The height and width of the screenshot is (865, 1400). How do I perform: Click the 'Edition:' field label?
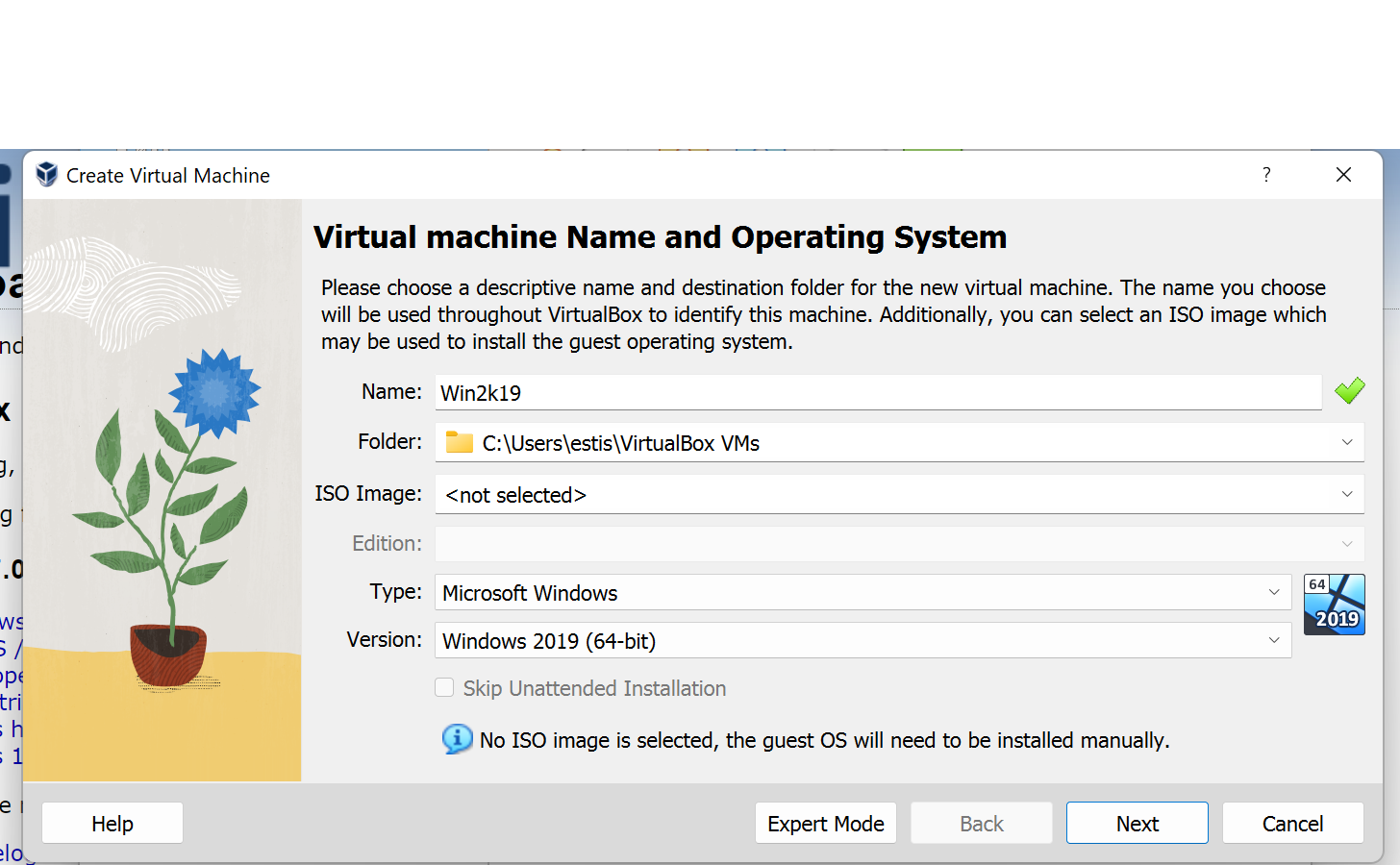click(x=387, y=543)
